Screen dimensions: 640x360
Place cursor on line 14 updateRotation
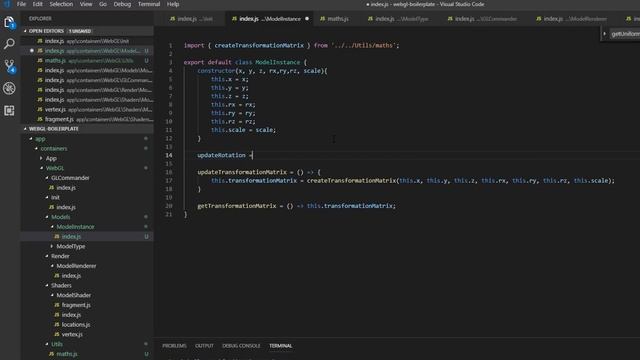221,155
